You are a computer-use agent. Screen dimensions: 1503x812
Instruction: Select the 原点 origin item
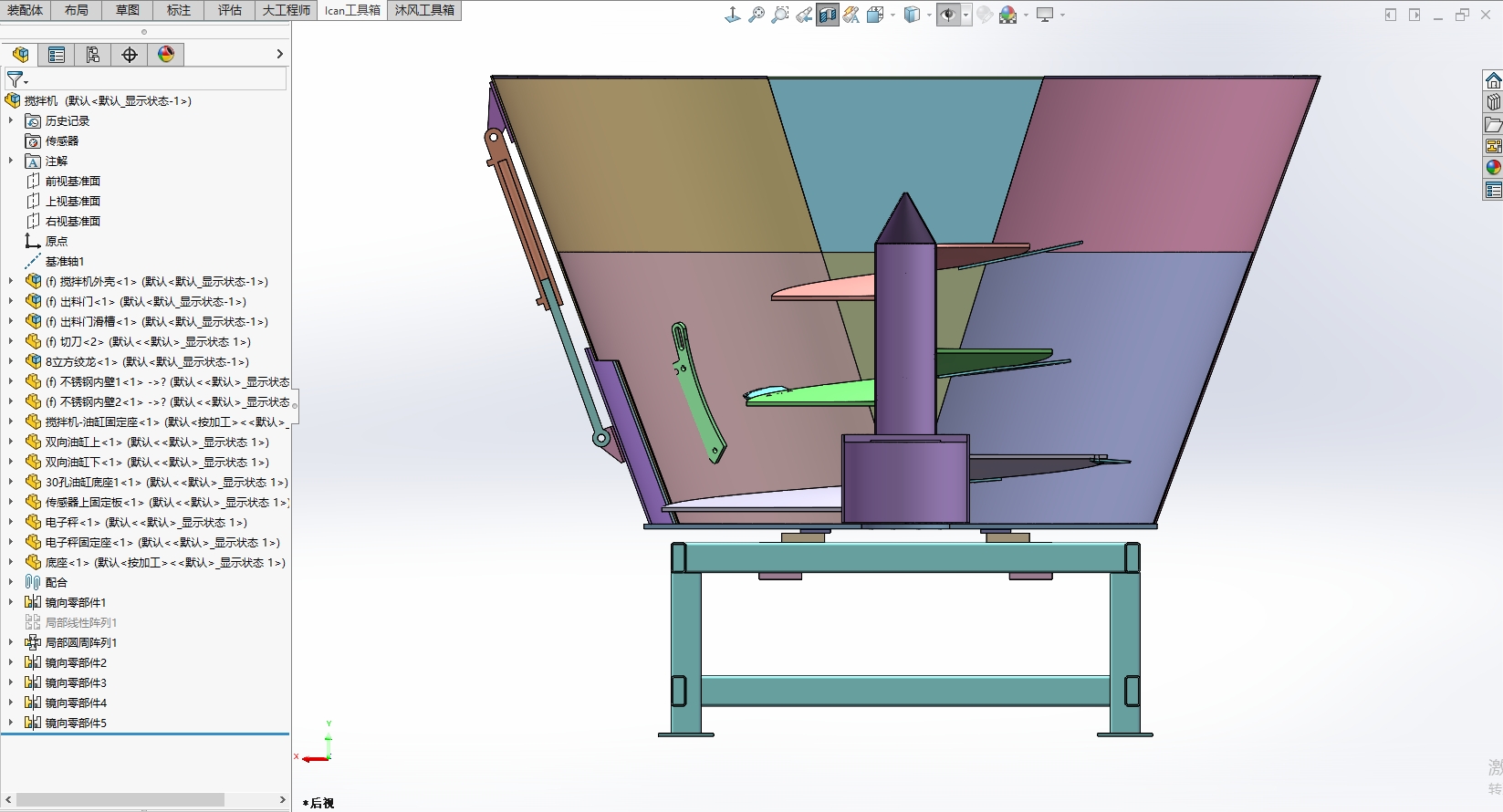[57, 241]
